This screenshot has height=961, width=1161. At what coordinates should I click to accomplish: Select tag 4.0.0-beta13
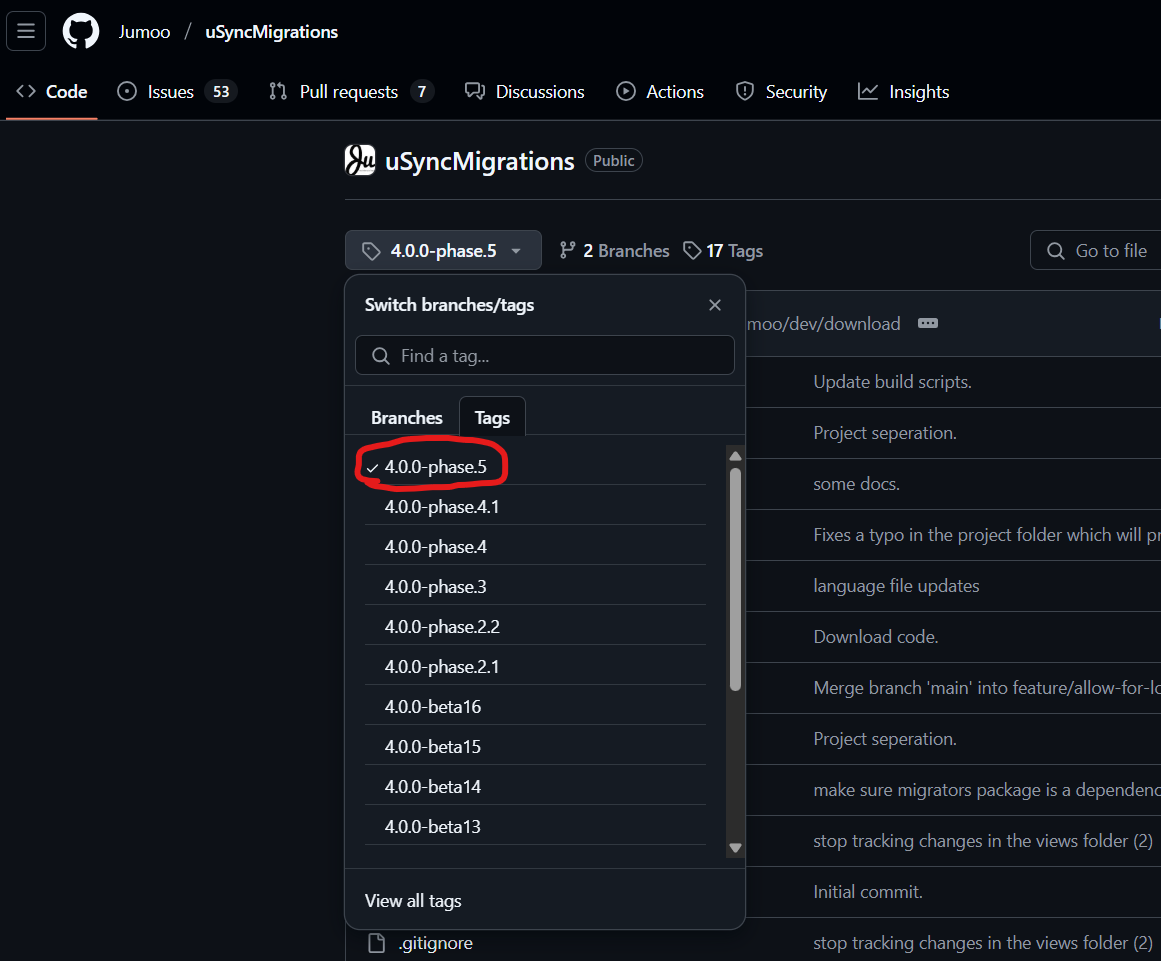pyautogui.click(x=535, y=826)
